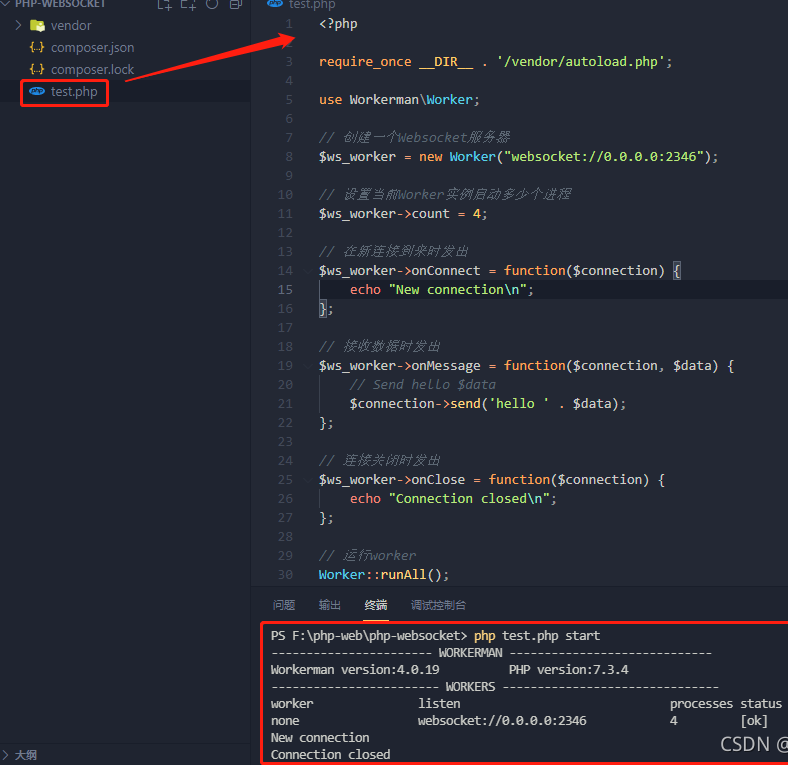Fold the onClose function at line 25
The width and height of the screenshot is (788, 765).
coord(308,480)
